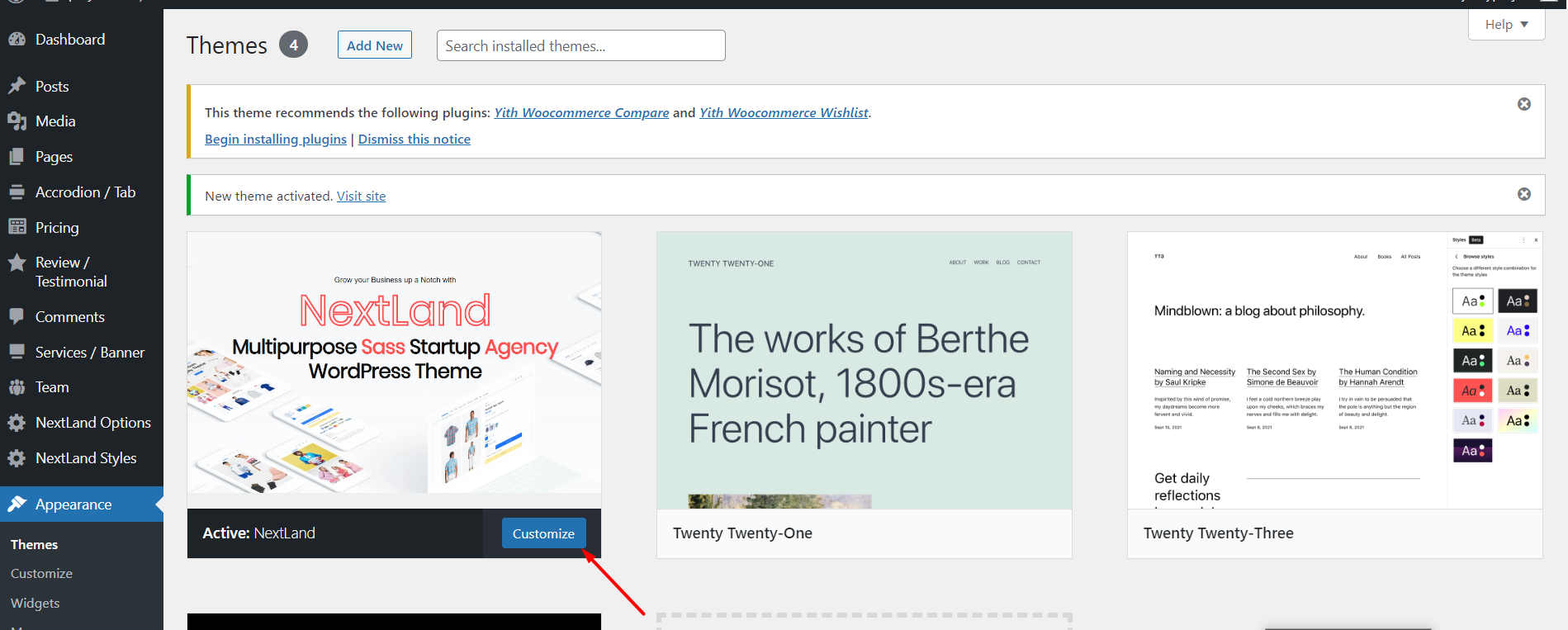
Task: Select Themes submenu item
Action: coord(34,545)
